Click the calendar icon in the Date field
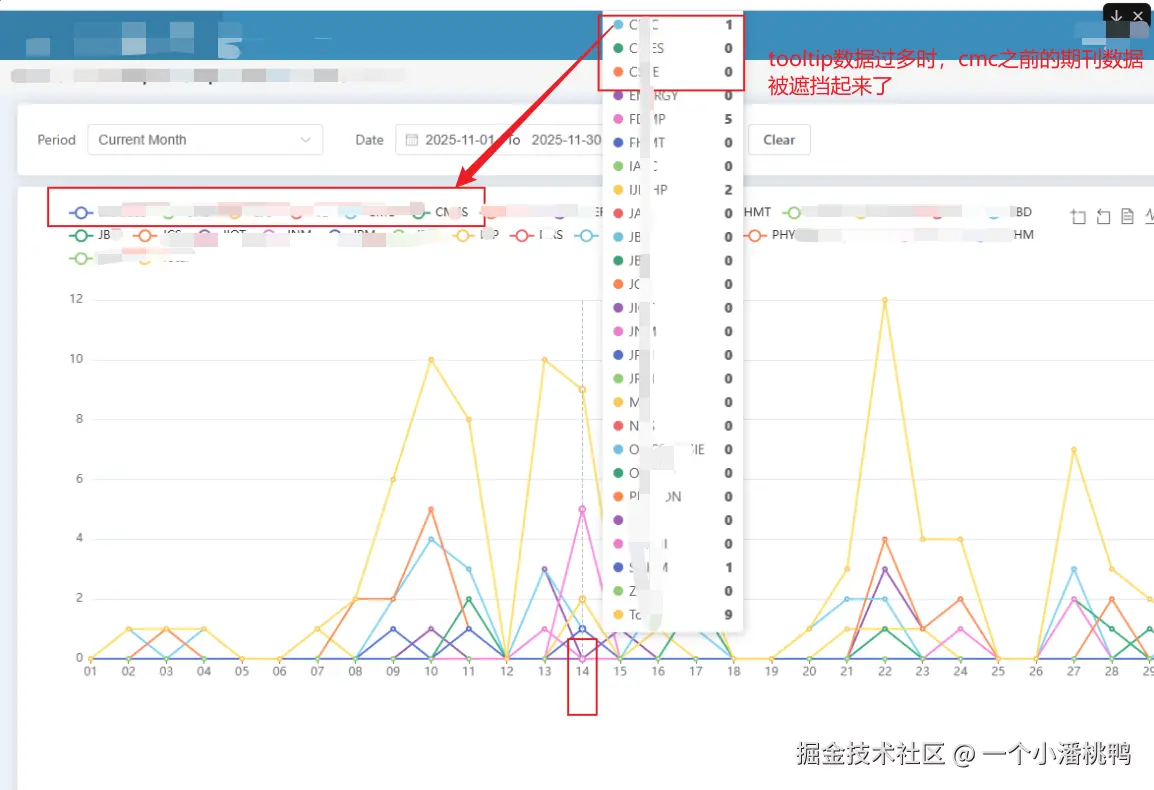Image resolution: width=1154 pixels, height=790 pixels. click(412, 140)
